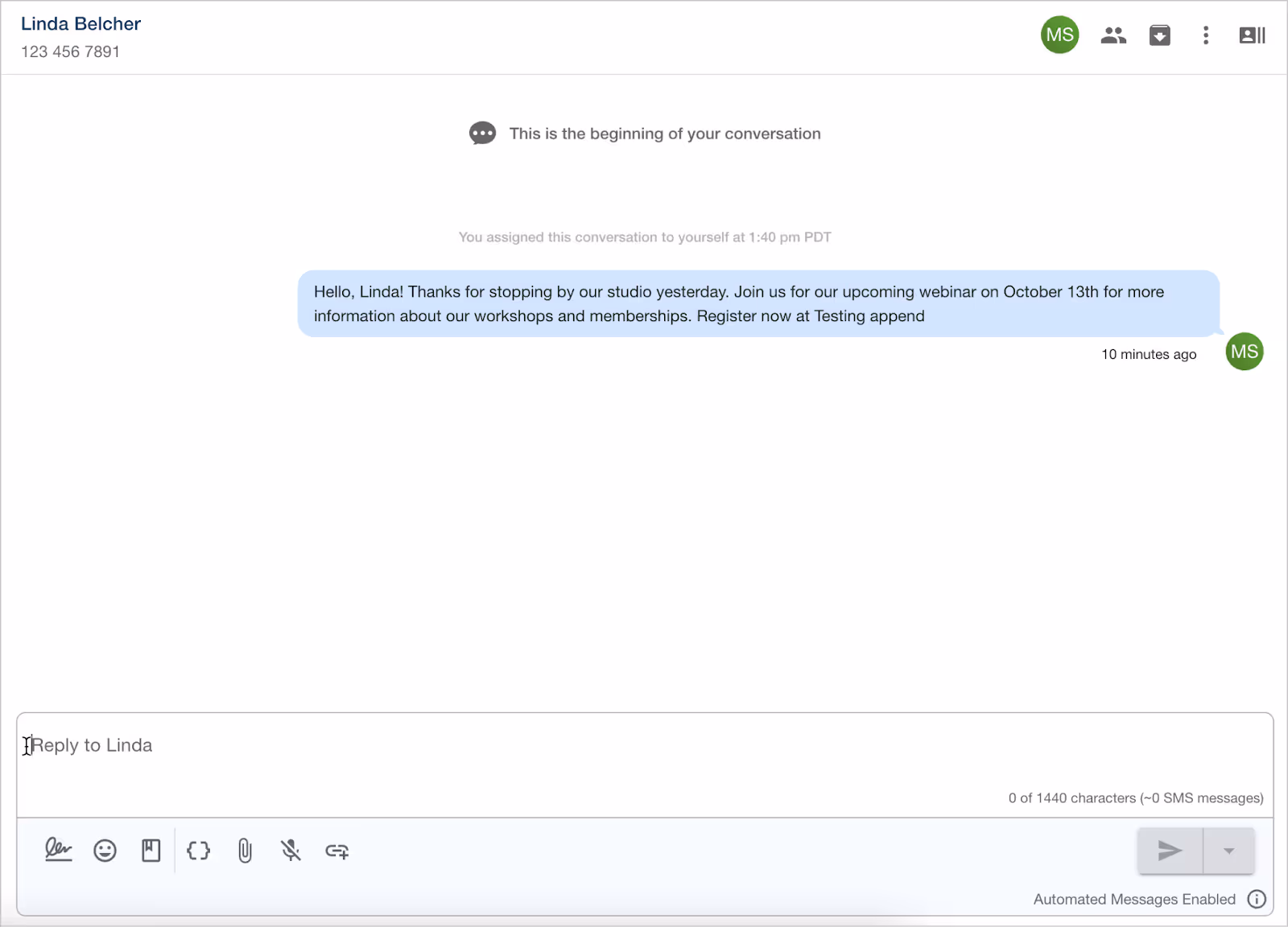The image size is (1288, 927).
Task: Assign the conversation to a teammate
Action: 1113,35
